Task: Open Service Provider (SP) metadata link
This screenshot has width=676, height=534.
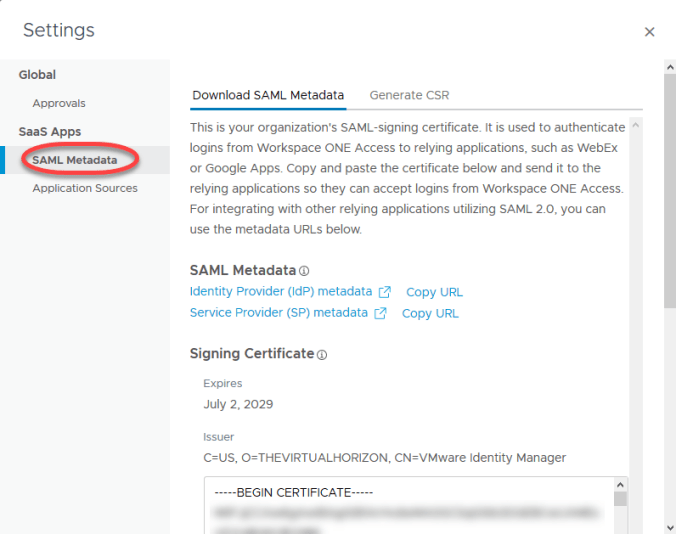Action: pos(279,312)
